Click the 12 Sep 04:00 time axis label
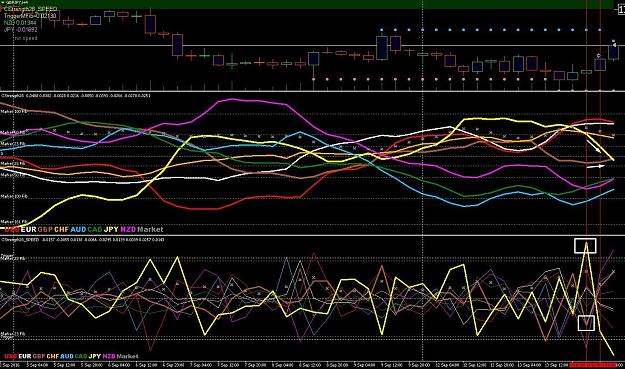Image resolution: width=625 pixels, height=369 pixels. 447,365
